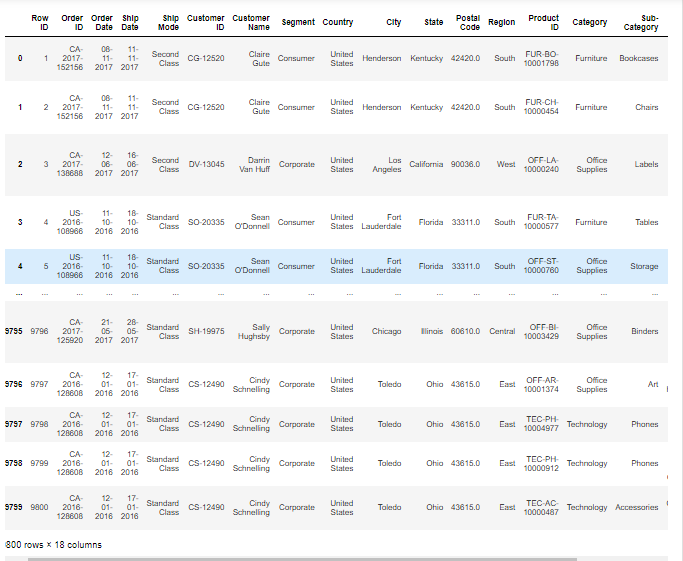This screenshot has height=561, width=683.
Task: Click the 'Art' sub-category cell
Action: [653, 384]
